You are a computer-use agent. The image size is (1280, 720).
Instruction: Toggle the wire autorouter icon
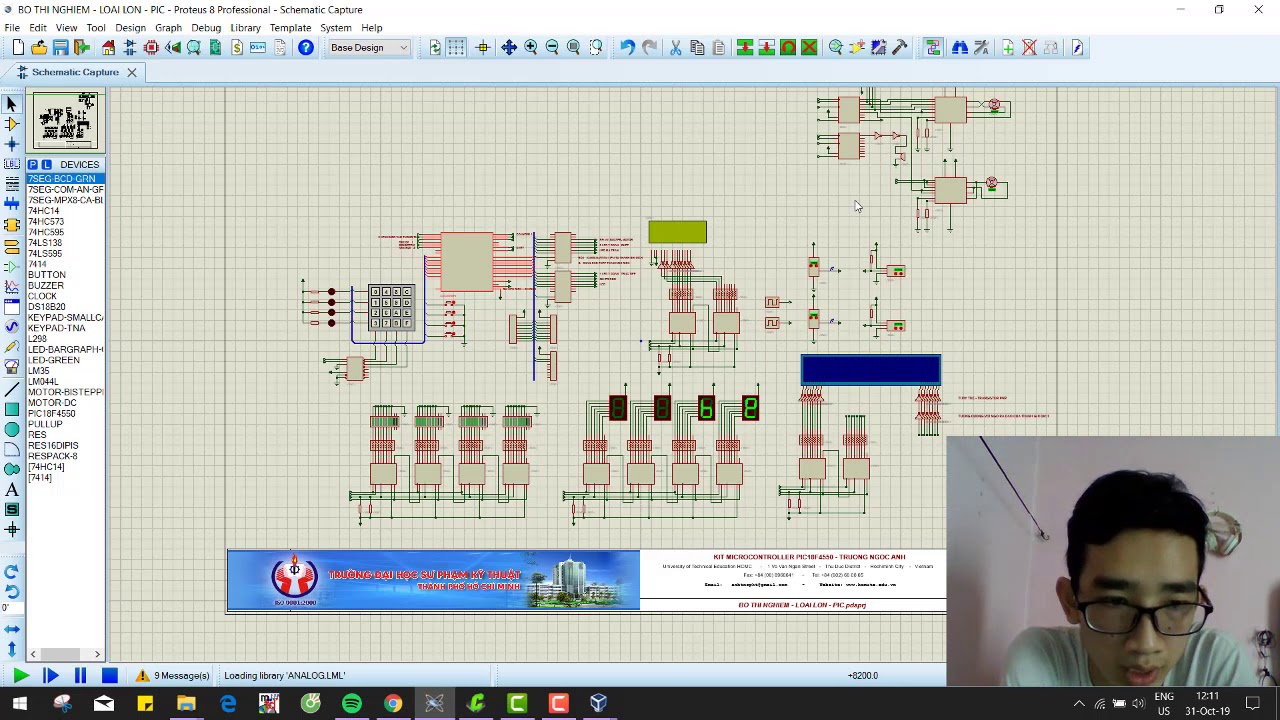pyautogui.click(x=933, y=47)
